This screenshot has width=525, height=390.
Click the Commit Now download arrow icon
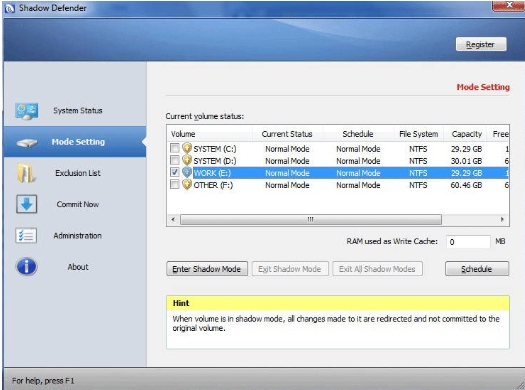coord(26,204)
